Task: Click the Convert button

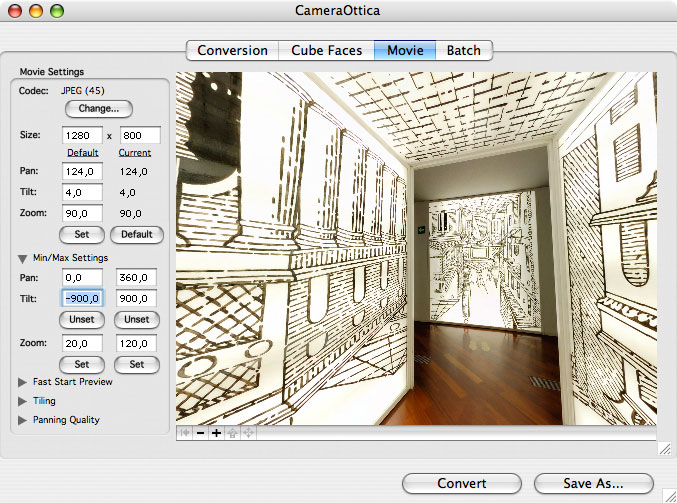Action: click(x=462, y=484)
